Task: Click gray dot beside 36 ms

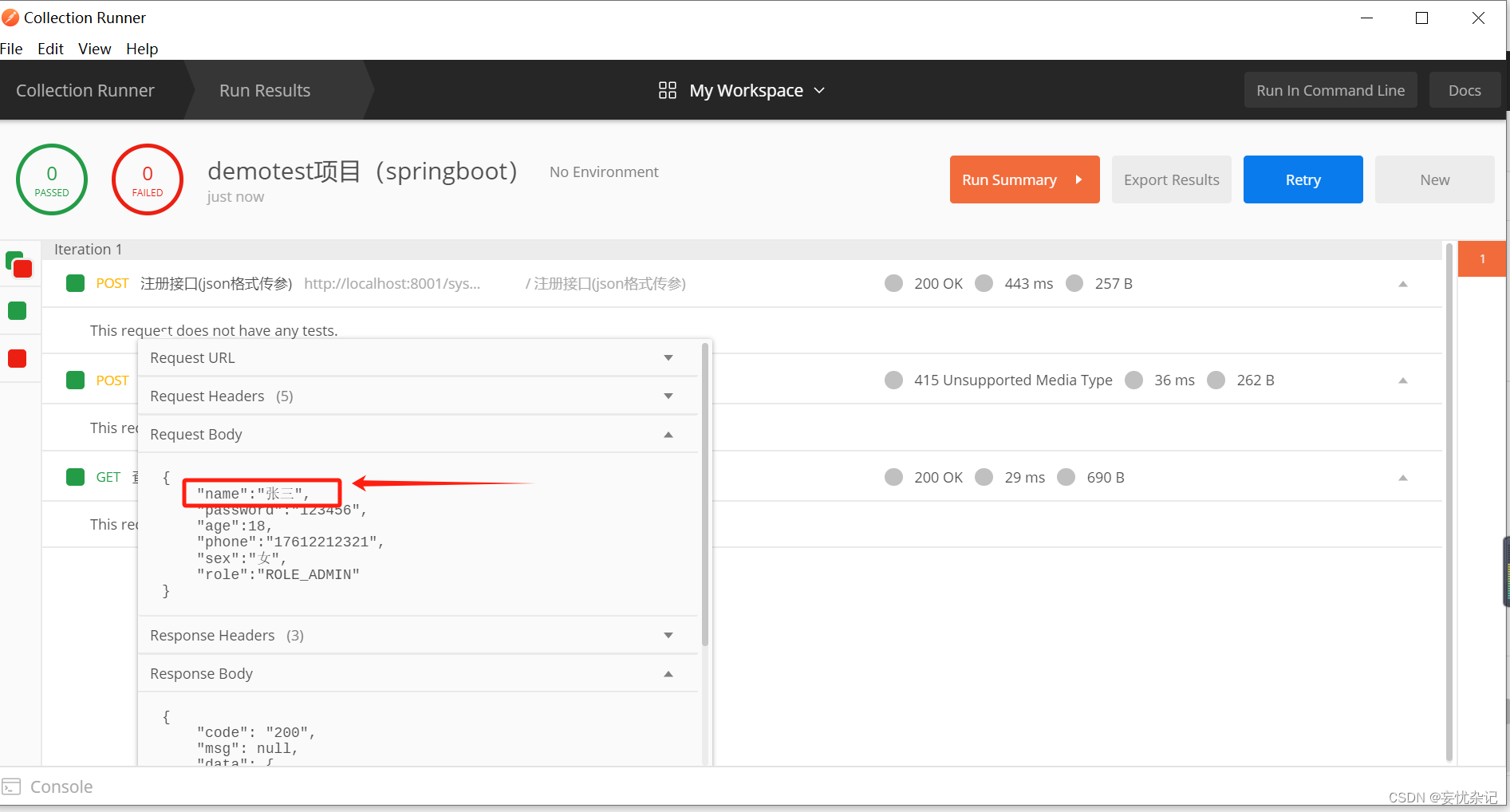Action: 1133,380
